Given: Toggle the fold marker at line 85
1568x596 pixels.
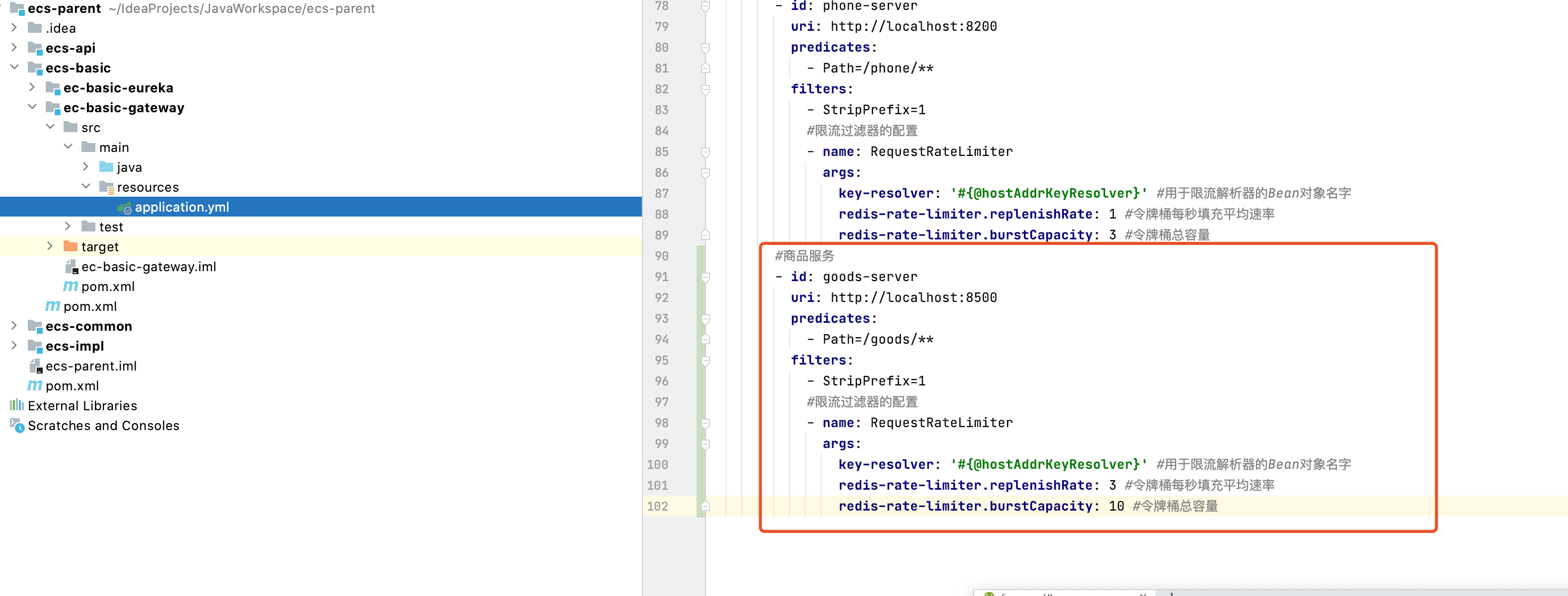Looking at the screenshot, I should pos(706,152).
